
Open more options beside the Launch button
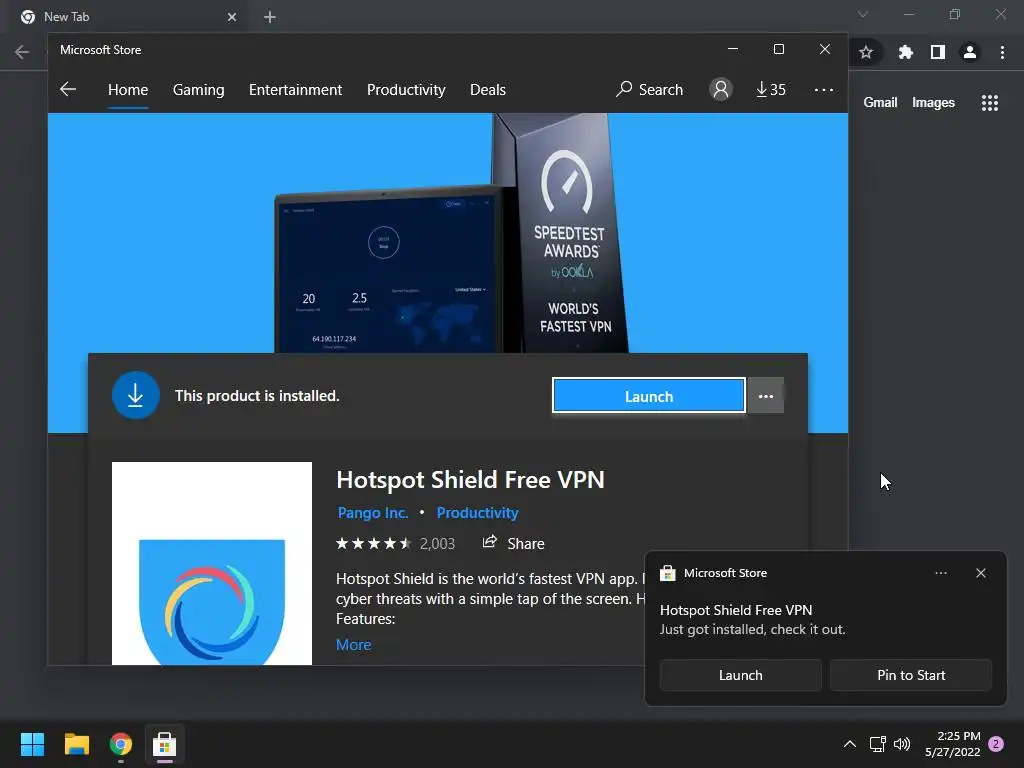coord(765,396)
